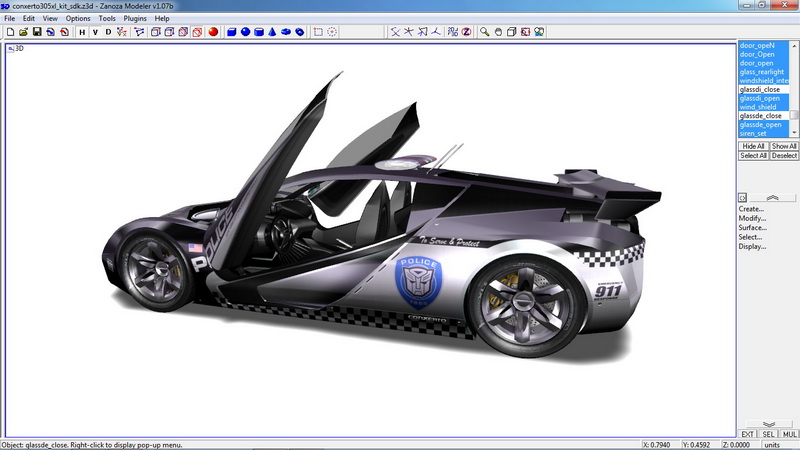
Task: Create a cube primitive
Action: point(232,32)
